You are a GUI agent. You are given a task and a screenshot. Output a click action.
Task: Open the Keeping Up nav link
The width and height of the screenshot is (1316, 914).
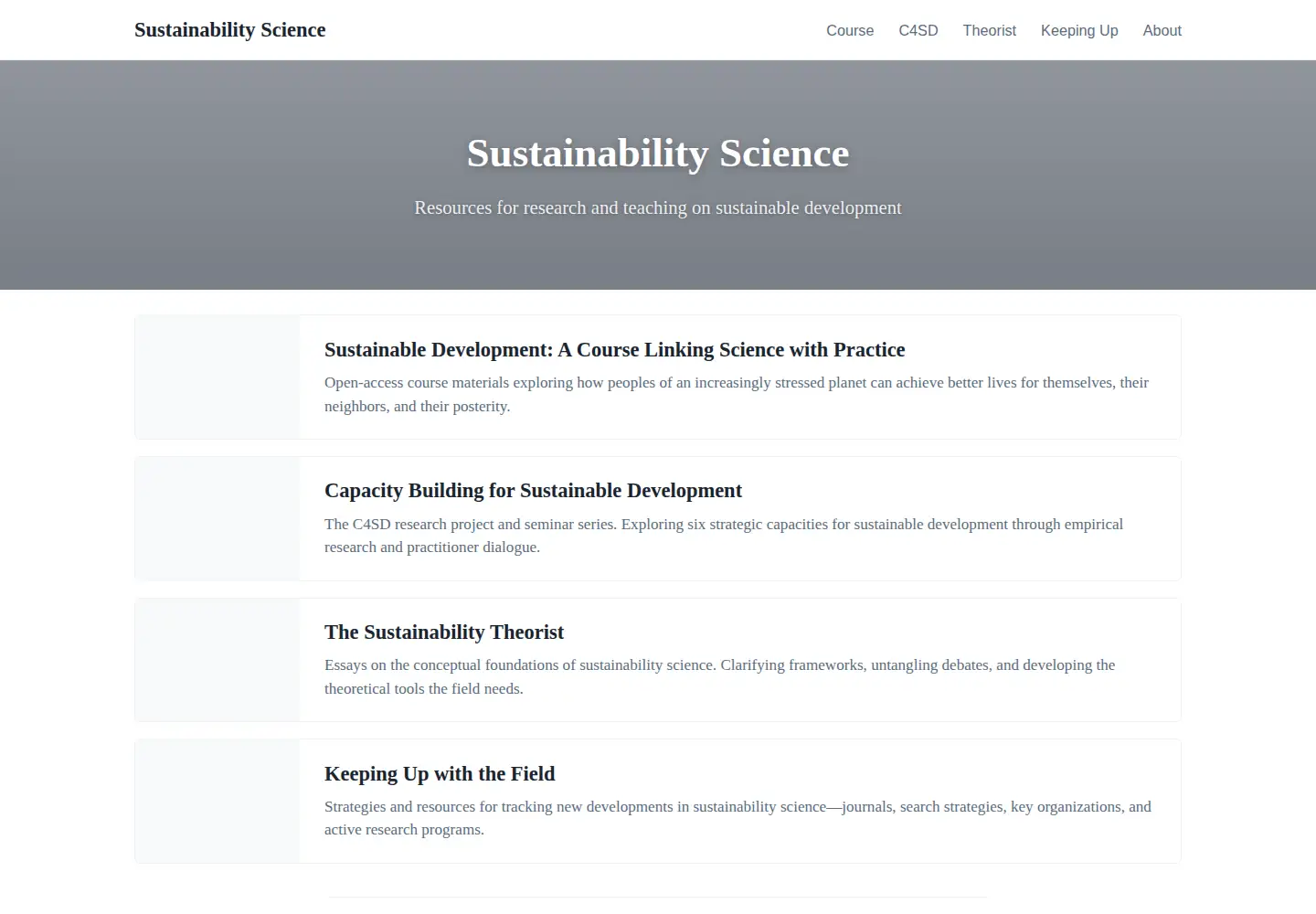pyautogui.click(x=1079, y=30)
